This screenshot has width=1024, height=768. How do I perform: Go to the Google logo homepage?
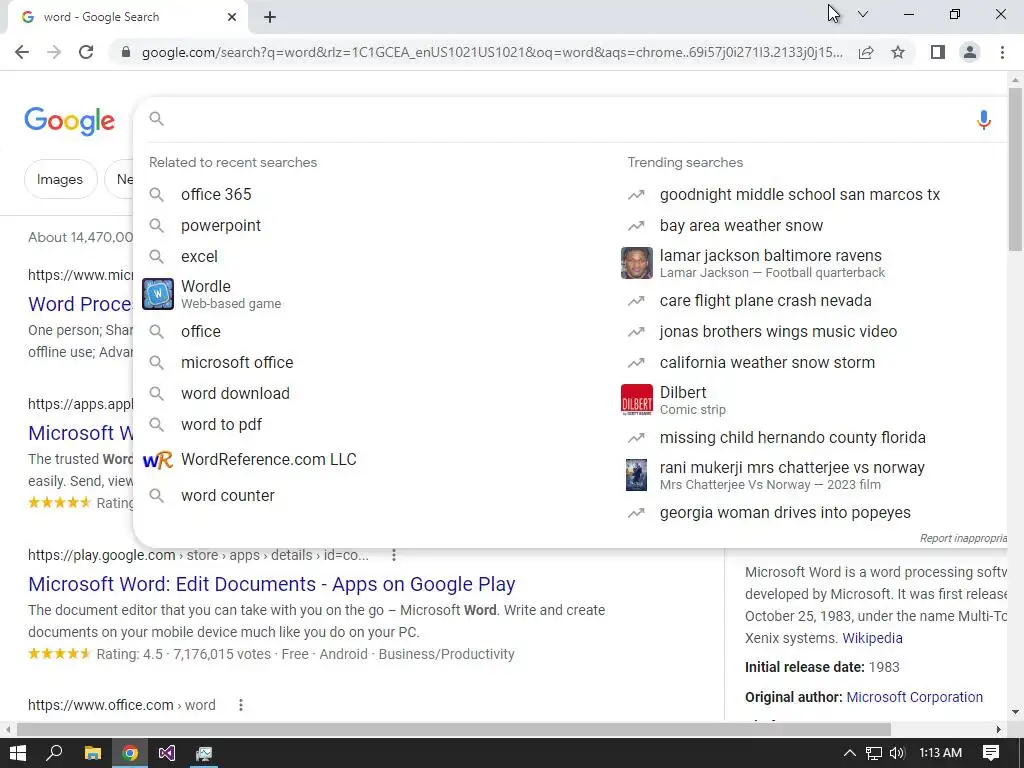(70, 121)
